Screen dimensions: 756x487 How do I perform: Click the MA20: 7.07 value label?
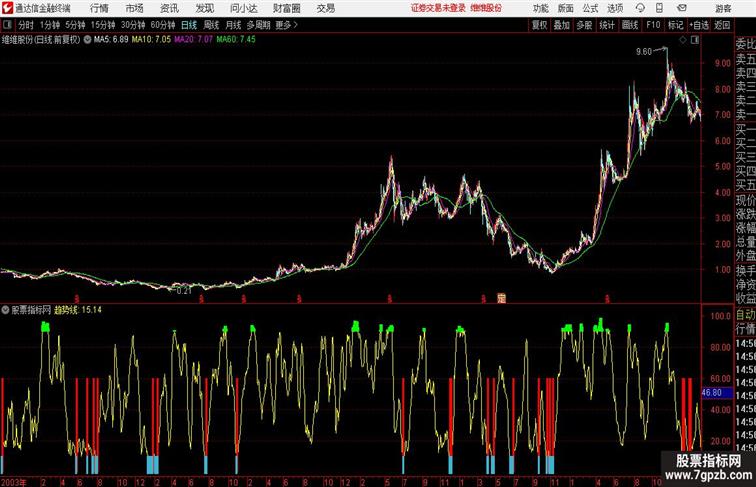point(193,40)
